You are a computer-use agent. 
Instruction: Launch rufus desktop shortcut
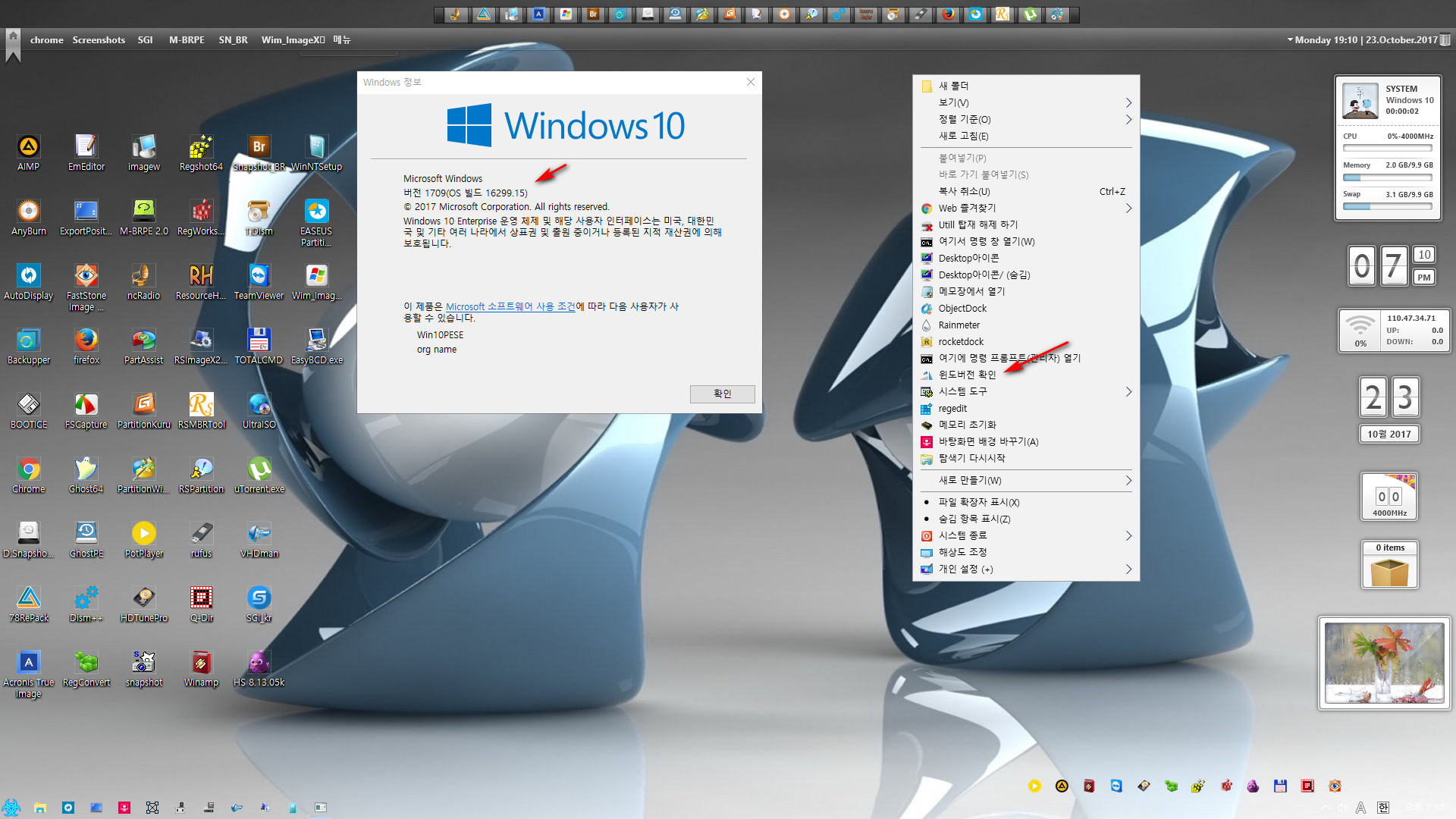(x=201, y=539)
